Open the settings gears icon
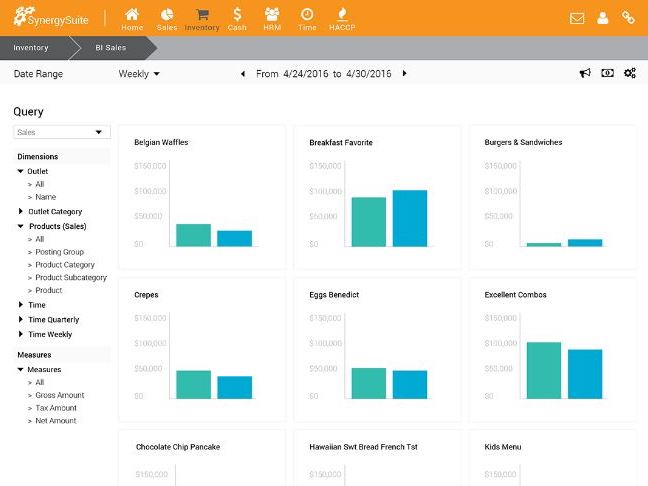648x486 pixels. 630,73
